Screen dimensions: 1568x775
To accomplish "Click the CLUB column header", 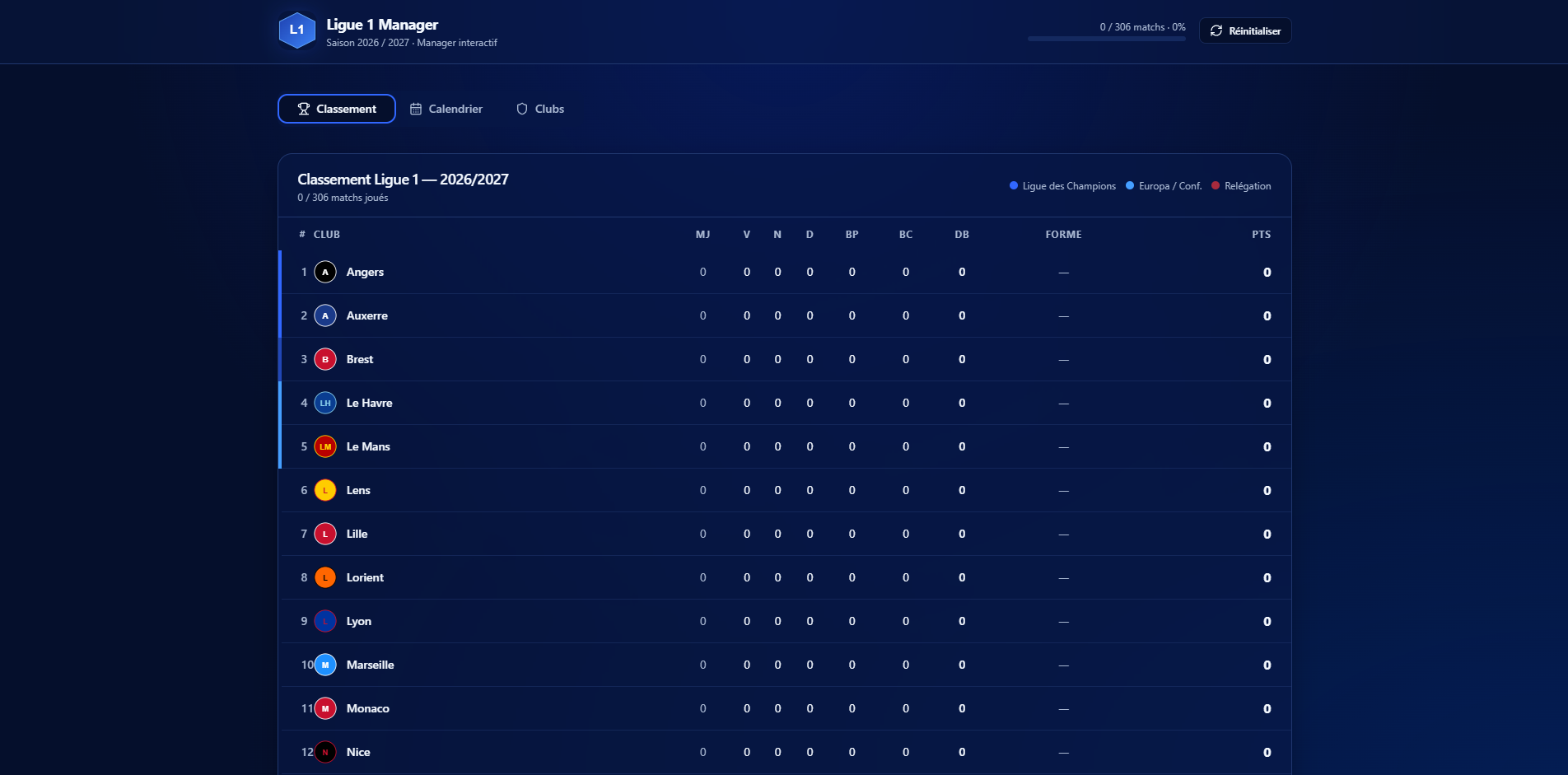I will tap(327, 235).
